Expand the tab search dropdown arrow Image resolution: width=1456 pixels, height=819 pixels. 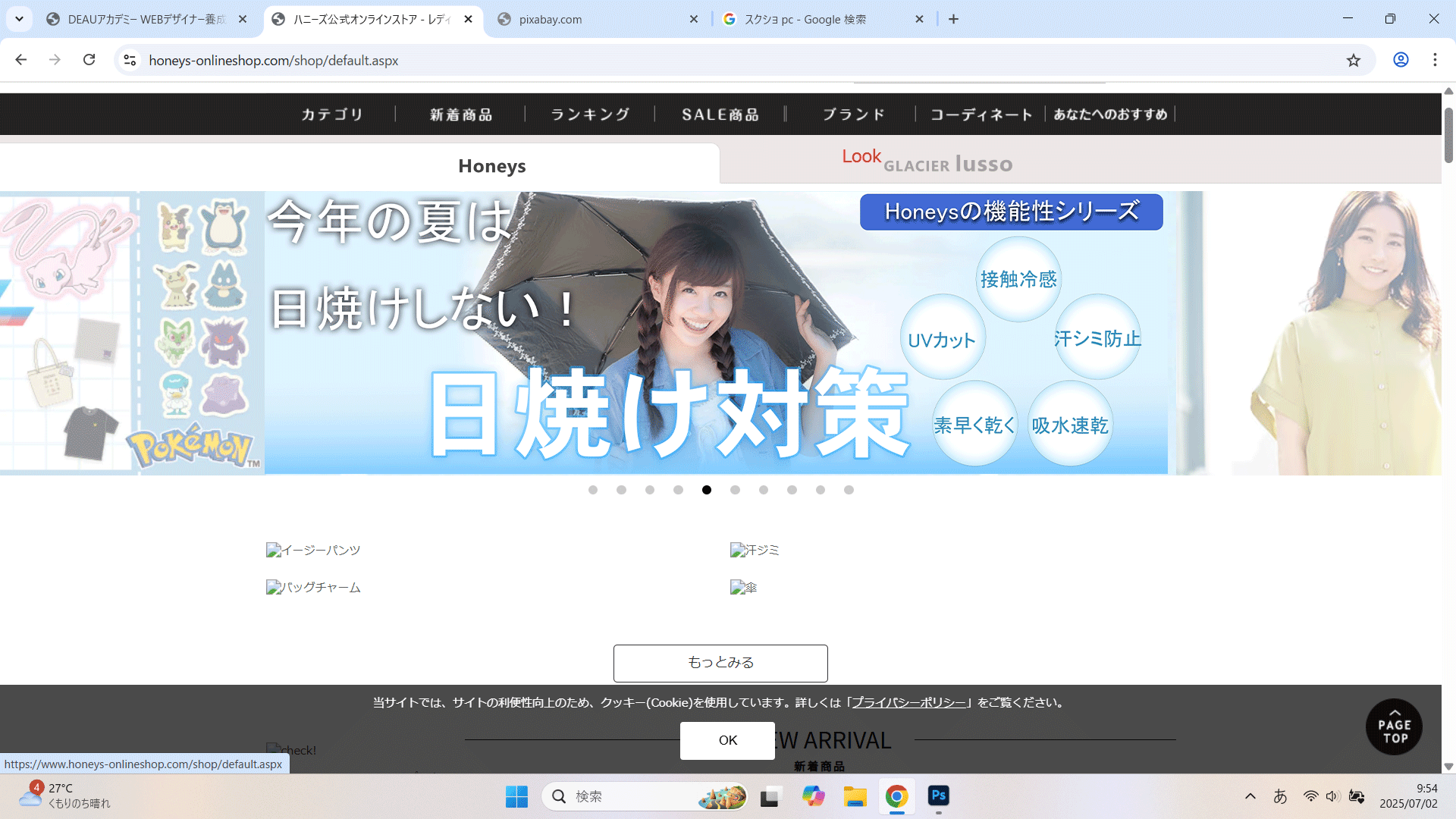20,19
